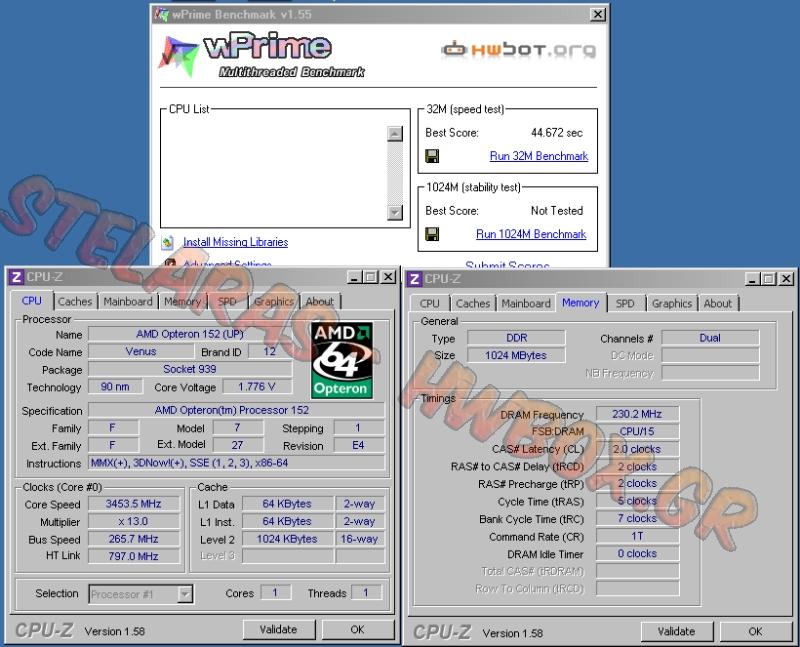Click the CPU-Z Z icon in the right window title bar
The height and width of the screenshot is (647, 800).
pyautogui.click(x=414, y=279)
